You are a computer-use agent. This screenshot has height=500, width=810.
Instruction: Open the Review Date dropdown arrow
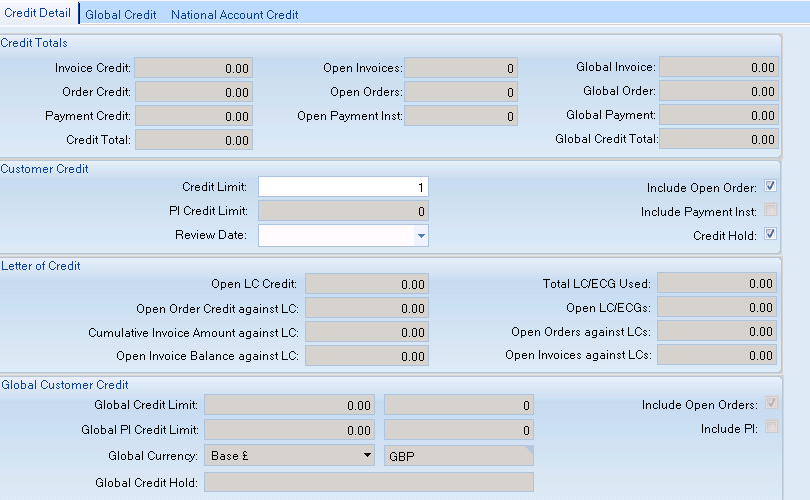point(421,236)
